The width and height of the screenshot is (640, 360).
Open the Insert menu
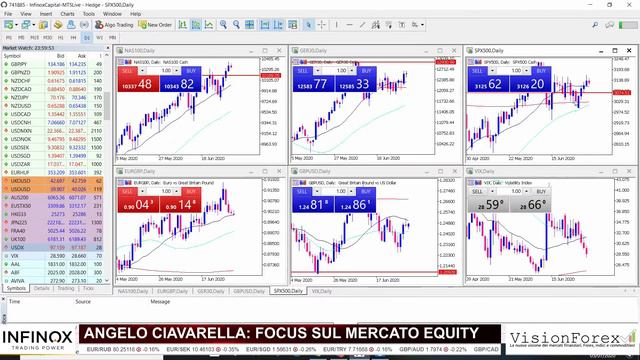[46, 14]
